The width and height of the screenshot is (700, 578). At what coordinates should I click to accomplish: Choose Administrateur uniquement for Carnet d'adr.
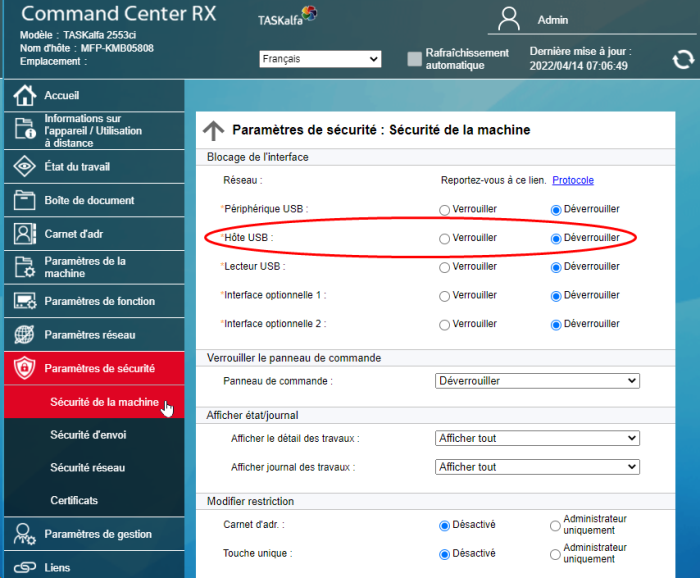pos(555,525)
